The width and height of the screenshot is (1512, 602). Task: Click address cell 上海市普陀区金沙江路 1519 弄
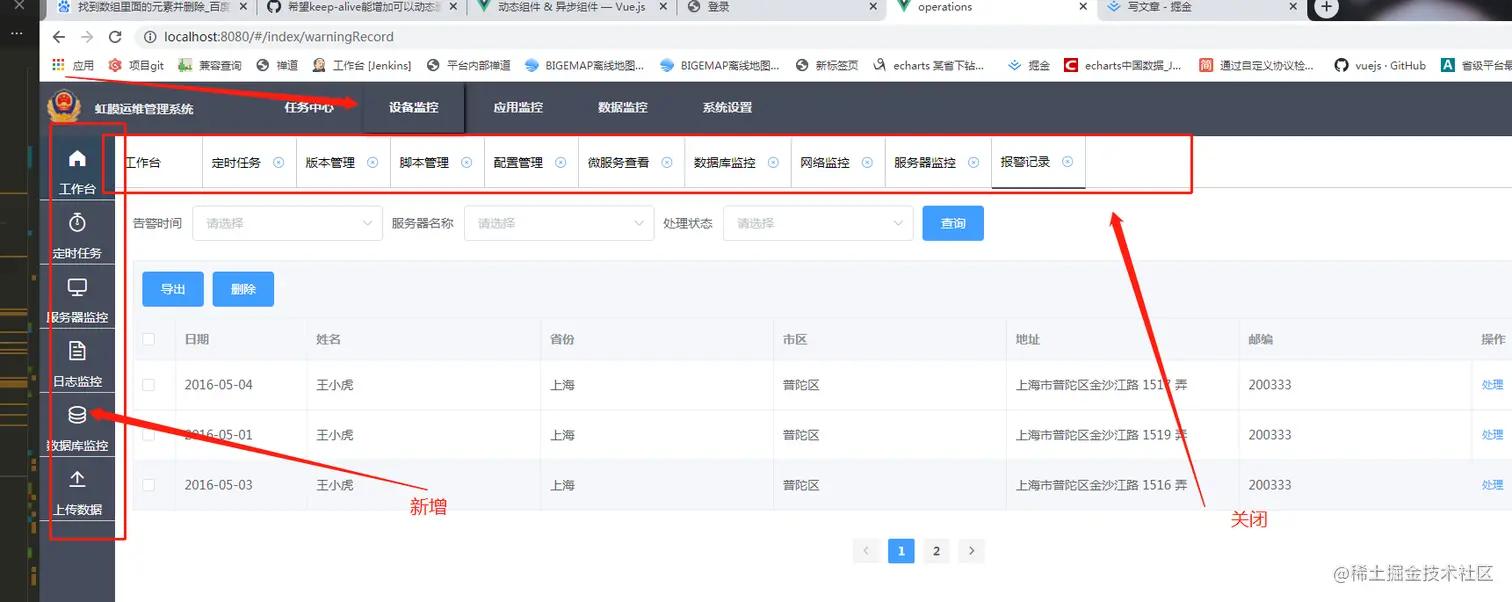1101,435
